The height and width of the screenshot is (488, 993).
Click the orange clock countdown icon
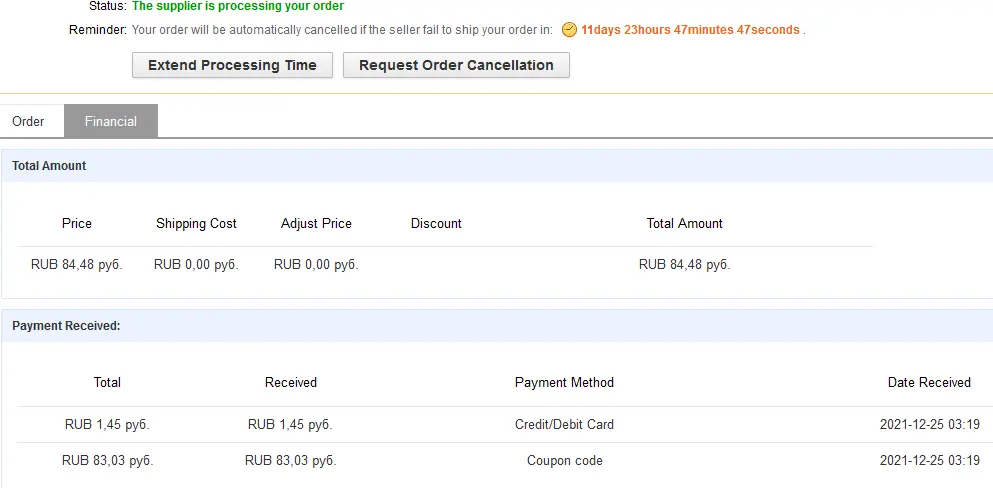click(569, 30)
